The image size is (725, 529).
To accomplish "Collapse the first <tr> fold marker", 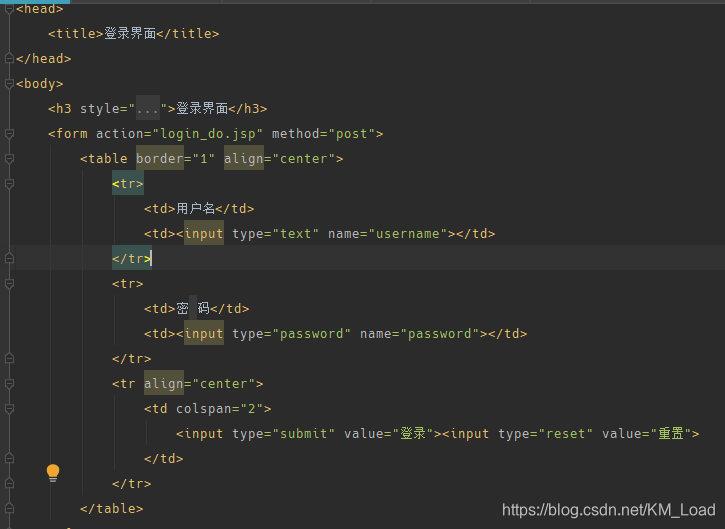I will click(x=9, y=183).
